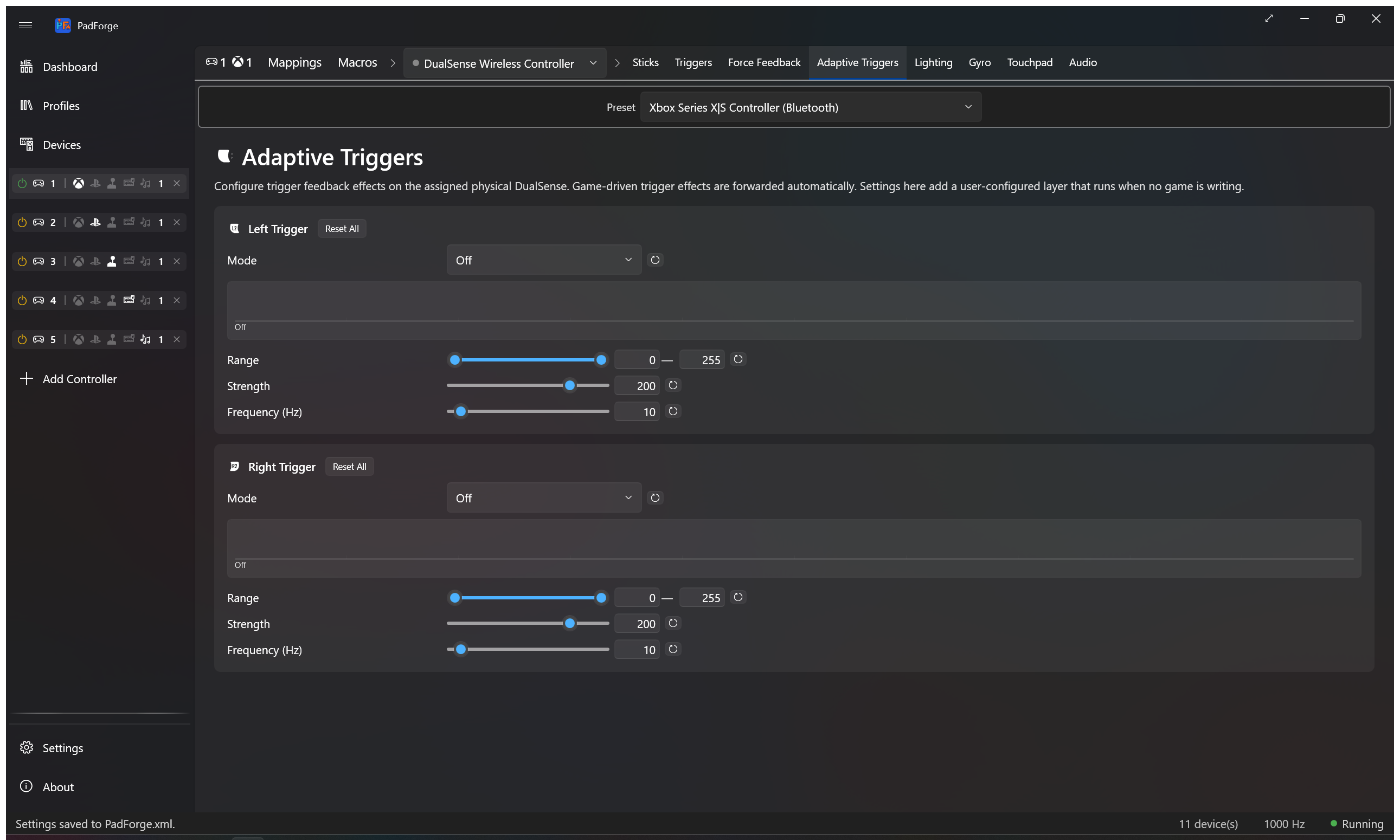Toggle power for controller slot 4
Screen dimensions: 1400x840
pyautogui.click(x=22, y=301)
